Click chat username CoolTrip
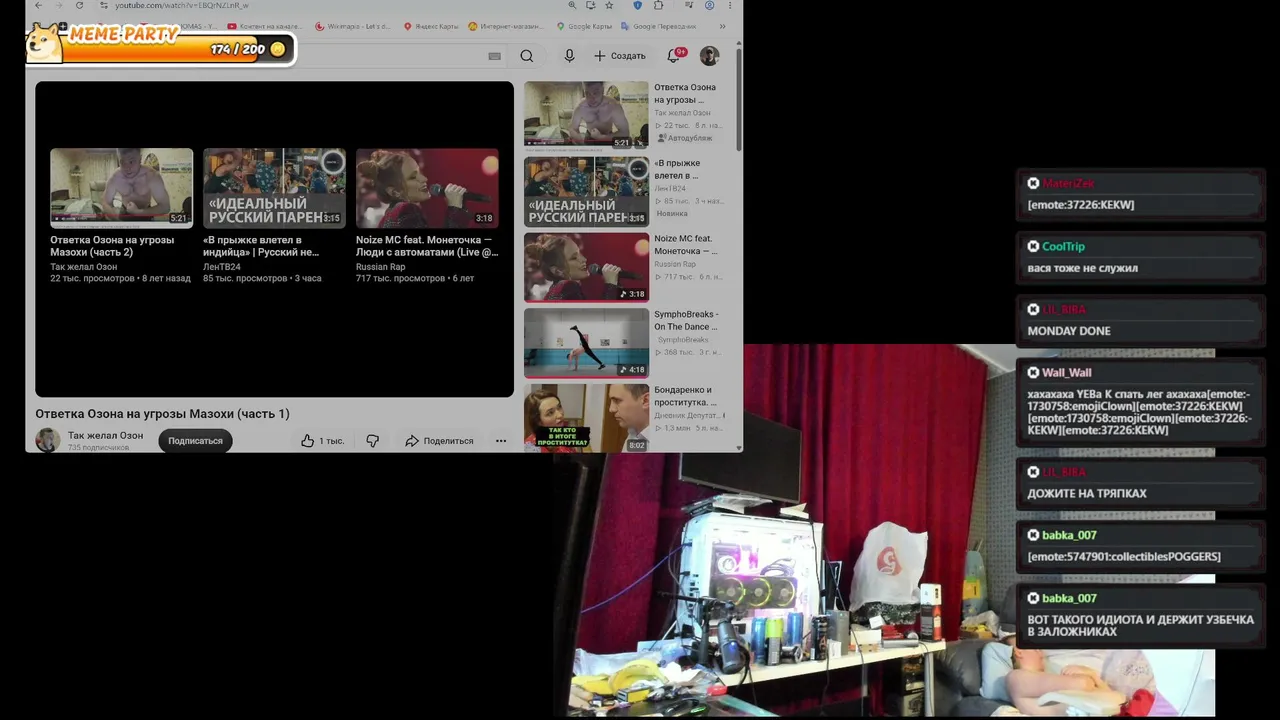This screenshot has height=720, width=1280. point(1063,246)
